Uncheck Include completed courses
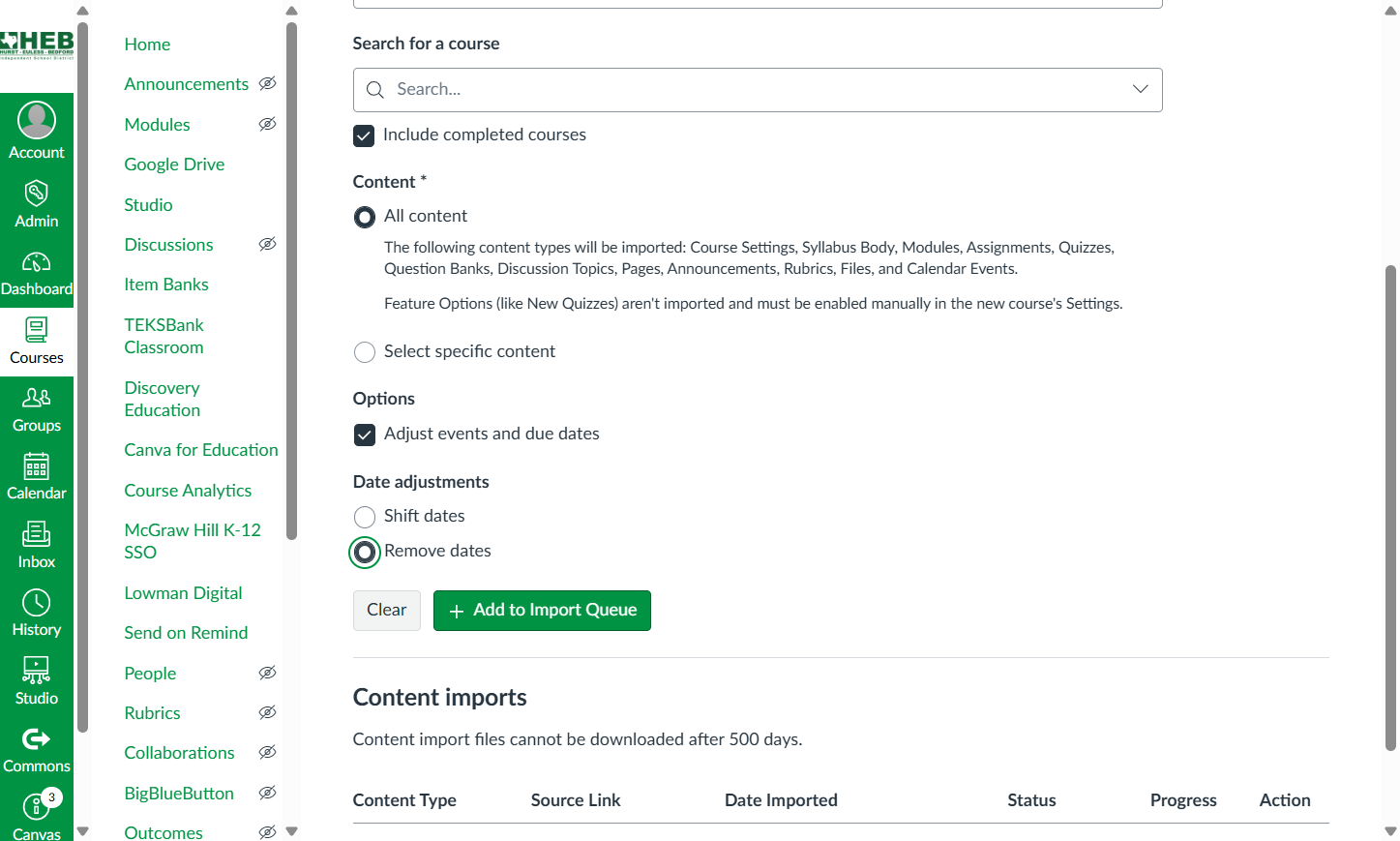The height and width of the screenshot is (841, 1400). (x=364, y=135)
